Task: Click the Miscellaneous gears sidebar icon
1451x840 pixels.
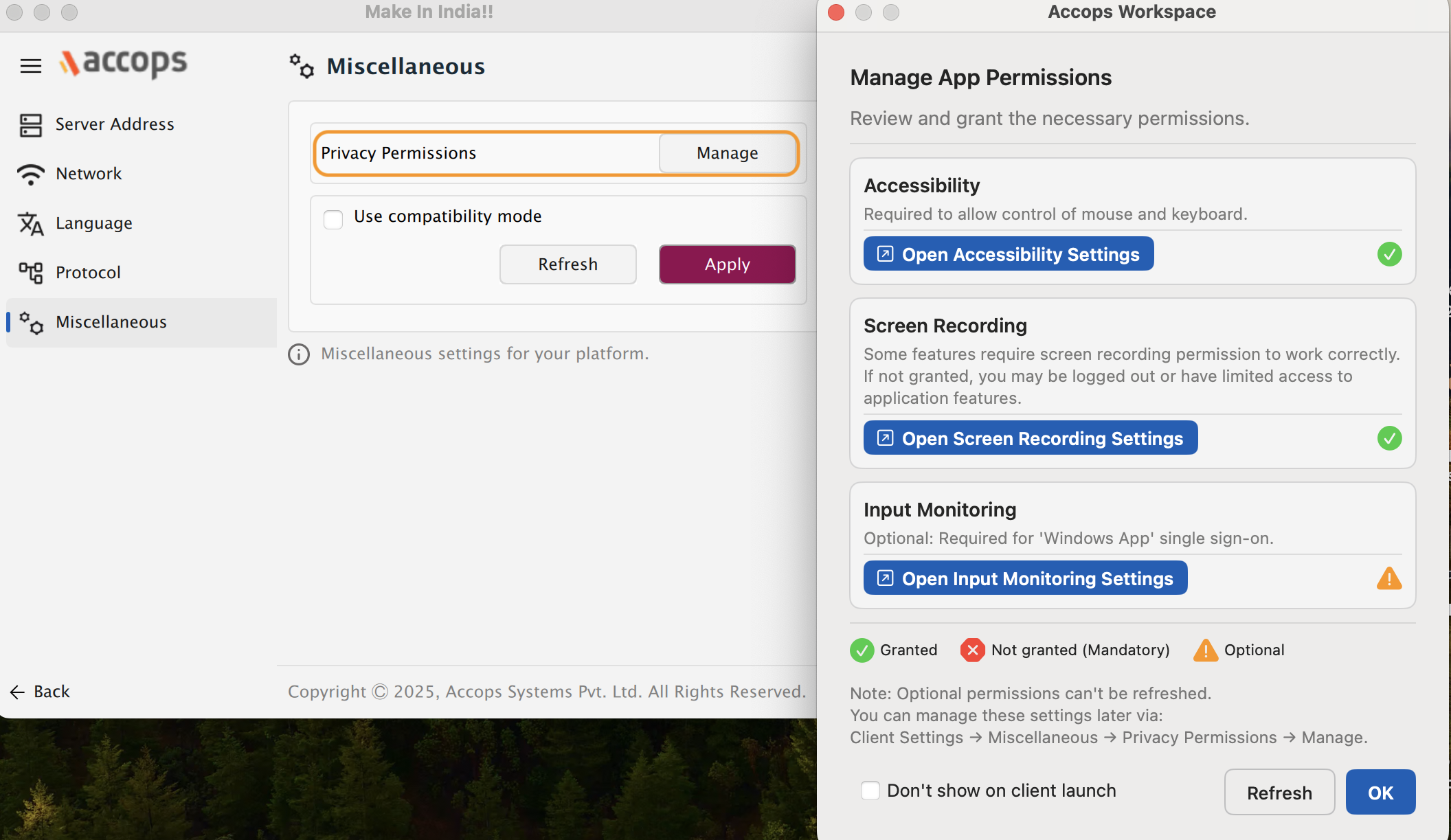Action: [x=31, y=322]
